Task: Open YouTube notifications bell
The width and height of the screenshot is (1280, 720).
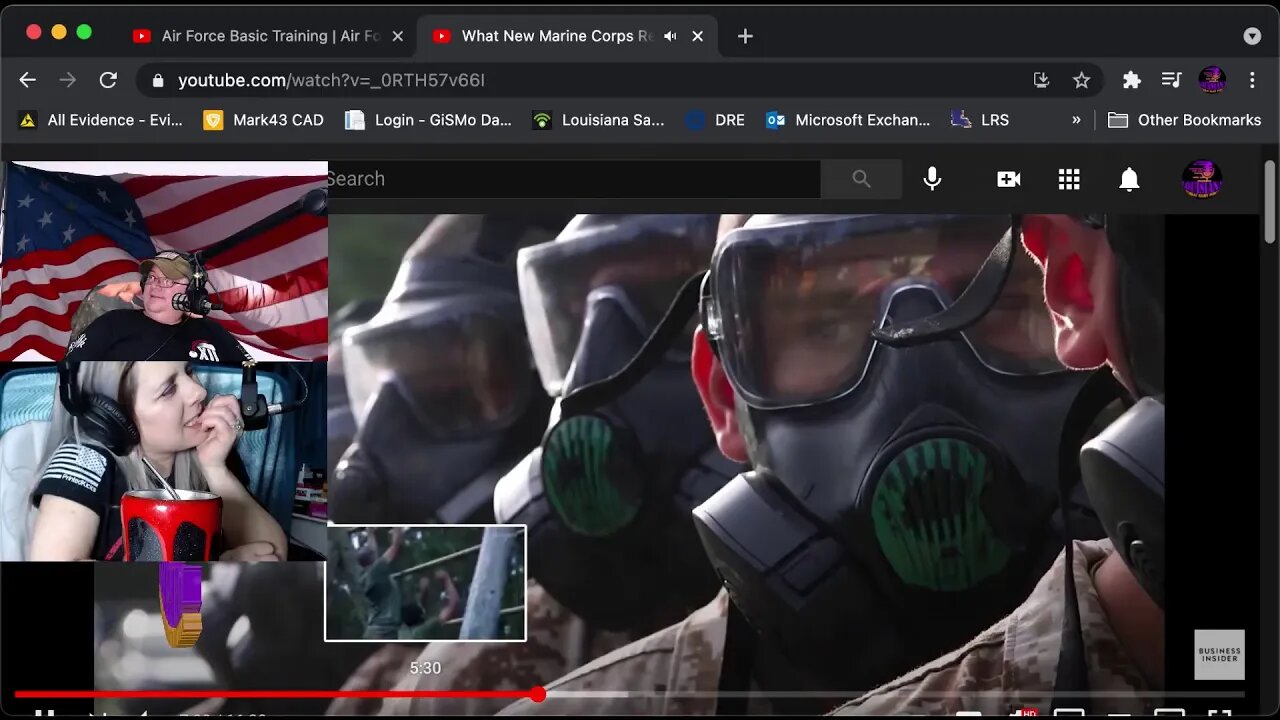Action: pyautogui.click(x=1129, y=179)
